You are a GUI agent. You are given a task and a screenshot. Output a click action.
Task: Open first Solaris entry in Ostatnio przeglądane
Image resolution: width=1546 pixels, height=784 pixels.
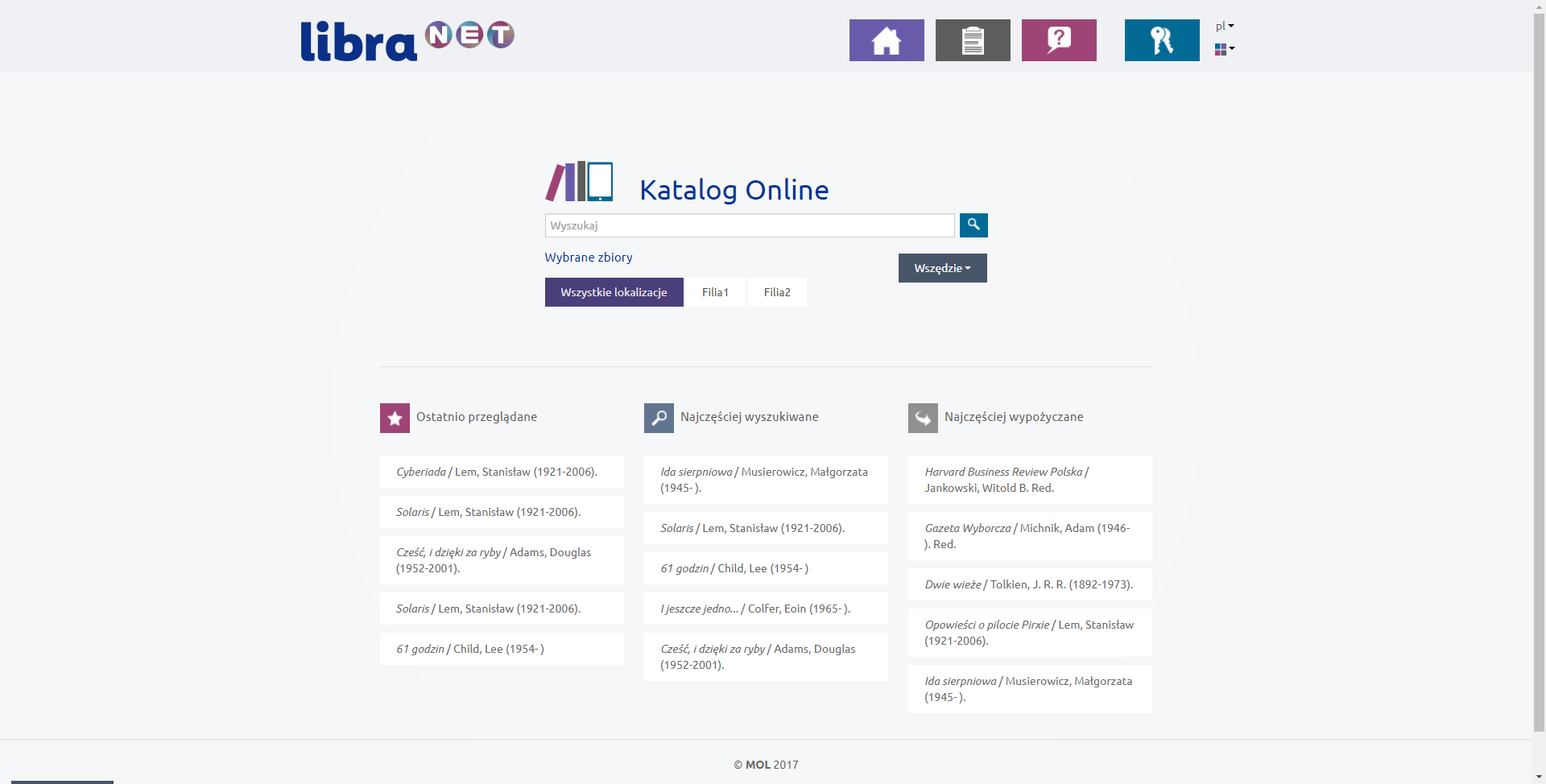502,512
